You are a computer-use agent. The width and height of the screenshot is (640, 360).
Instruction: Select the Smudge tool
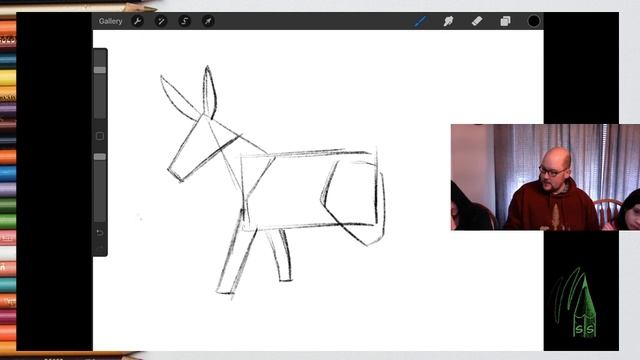[x=448, y=21]
